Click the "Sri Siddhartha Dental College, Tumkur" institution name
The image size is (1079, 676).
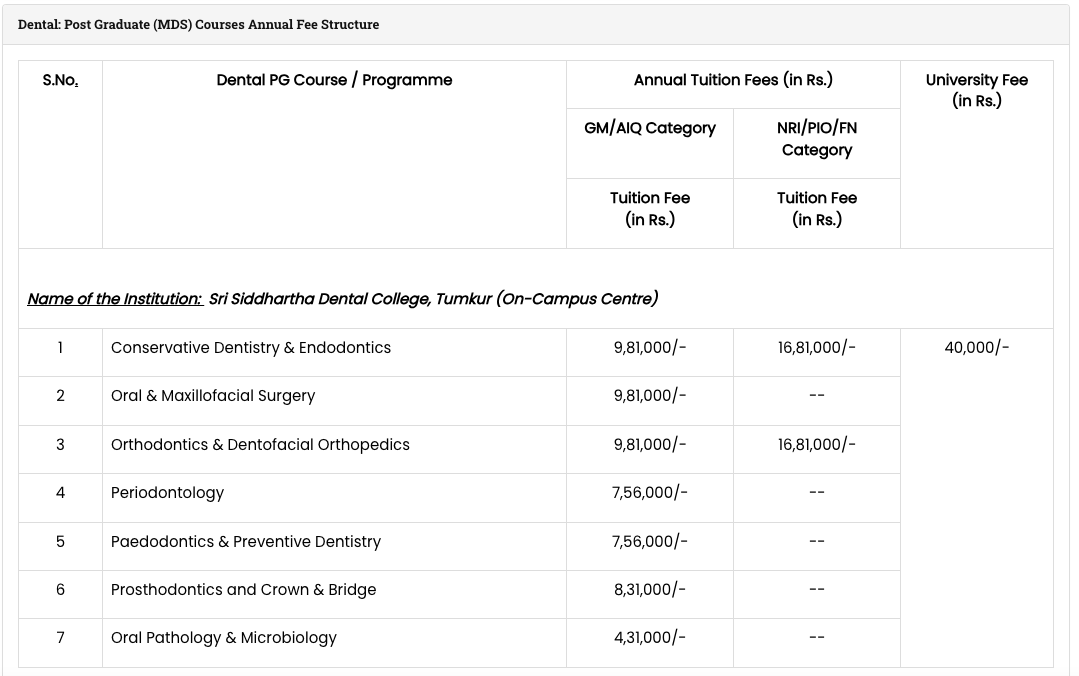tap(433, 298)
